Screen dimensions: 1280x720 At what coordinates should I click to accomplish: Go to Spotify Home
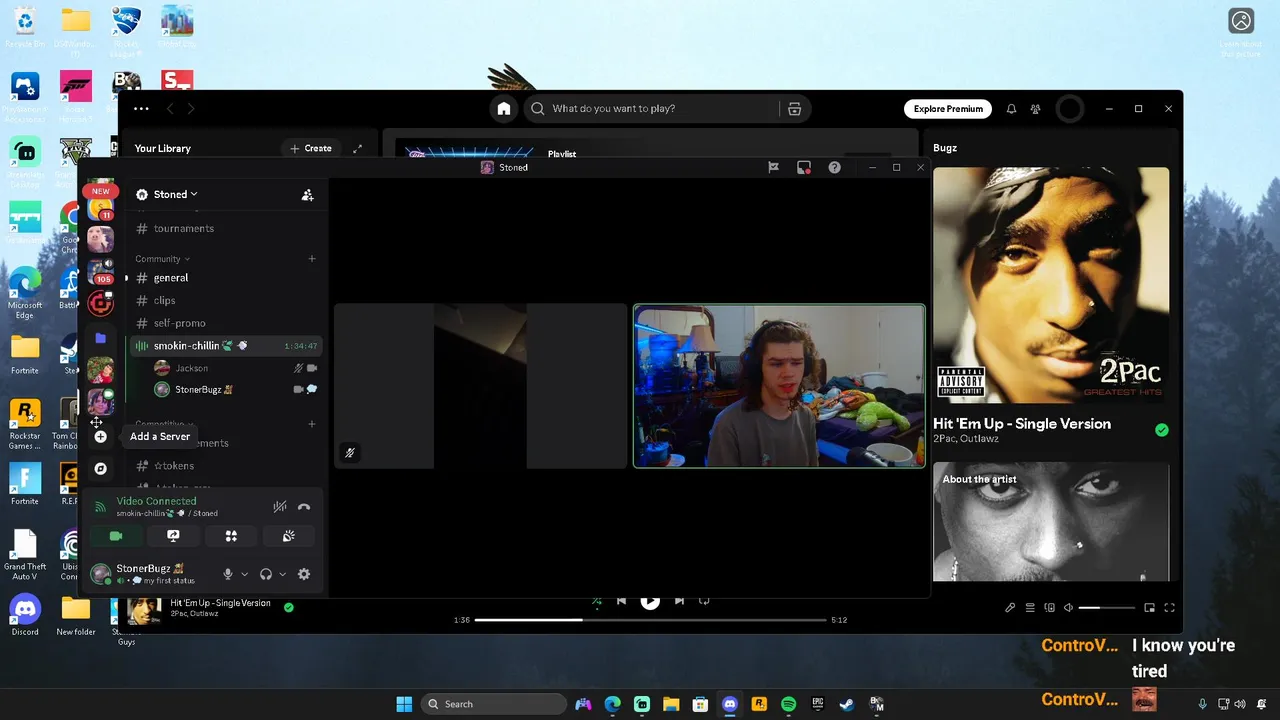pos(504,109)
